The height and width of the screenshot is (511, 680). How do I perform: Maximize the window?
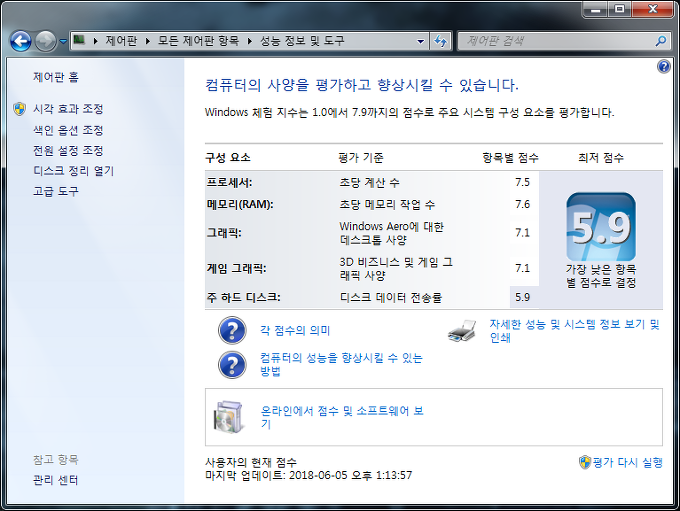pyautogui.click(x=620, y=9)
